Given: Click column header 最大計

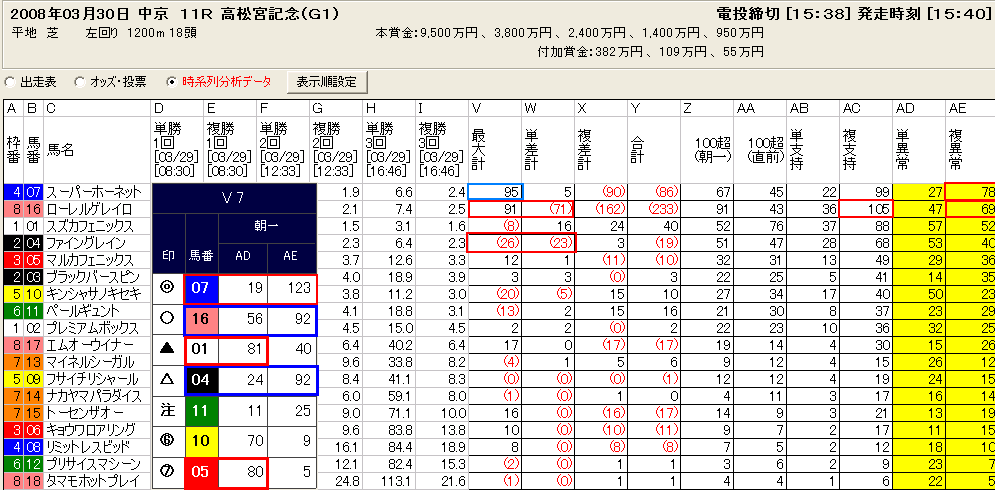Looking at the screenshot, I should coord(495,150).
